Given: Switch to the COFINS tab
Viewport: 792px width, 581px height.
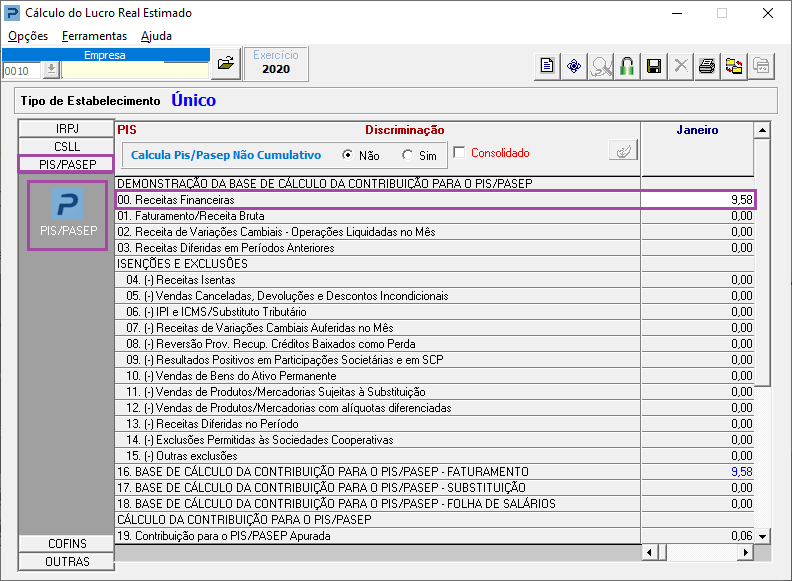Looking at the screenshot, I should point(67,544).
